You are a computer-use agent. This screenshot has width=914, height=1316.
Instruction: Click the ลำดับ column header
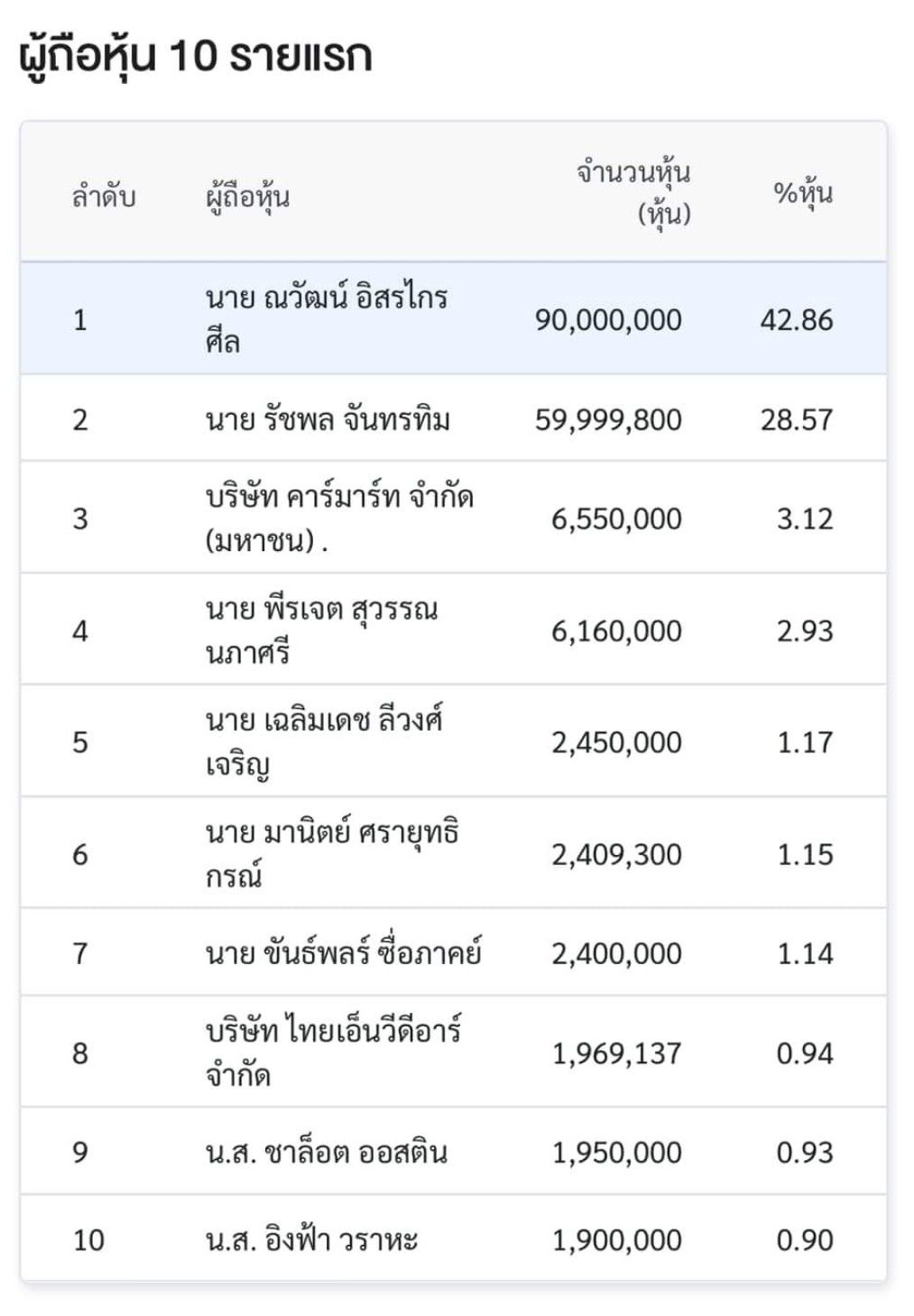pyautogui.click(x=104, y=196)
